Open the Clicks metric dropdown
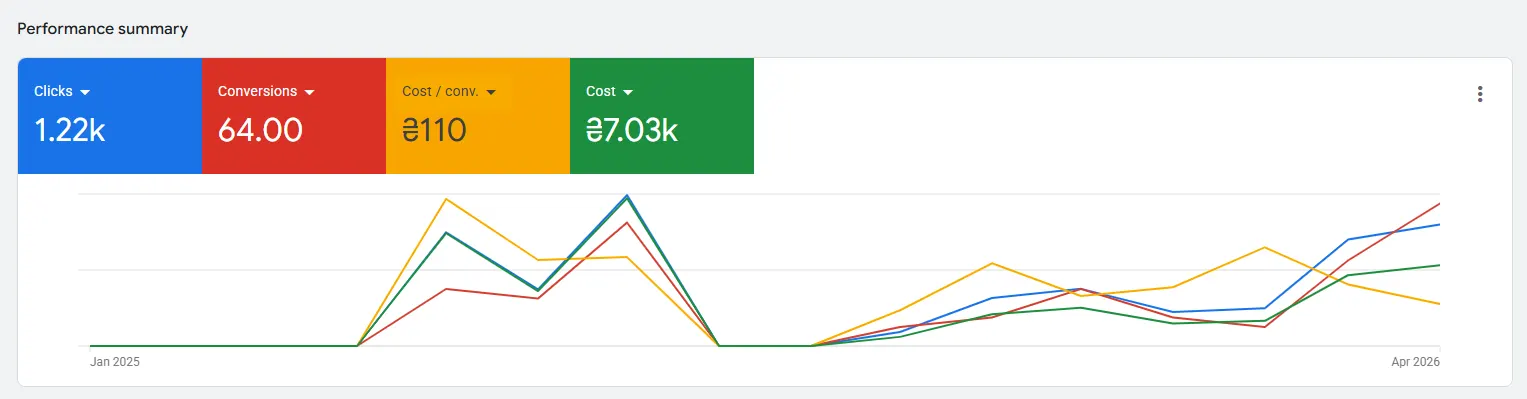The width and height of the screenshot is (1527, 399). coord(62,91)
